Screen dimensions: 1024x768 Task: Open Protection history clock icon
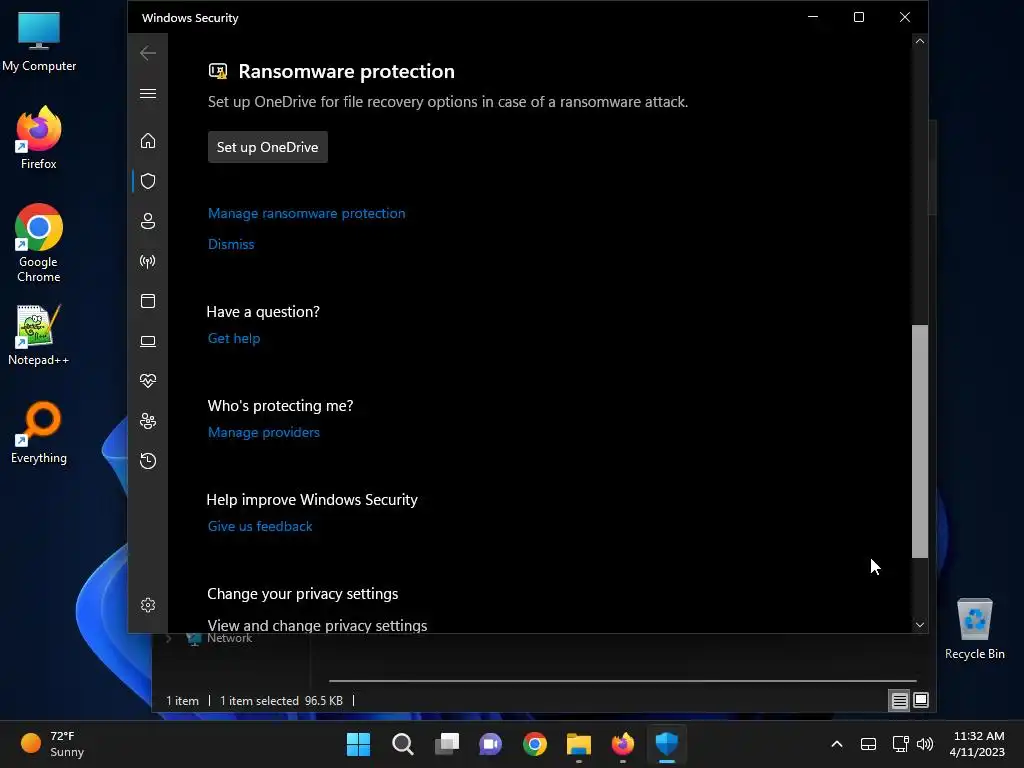coord(148,461)
